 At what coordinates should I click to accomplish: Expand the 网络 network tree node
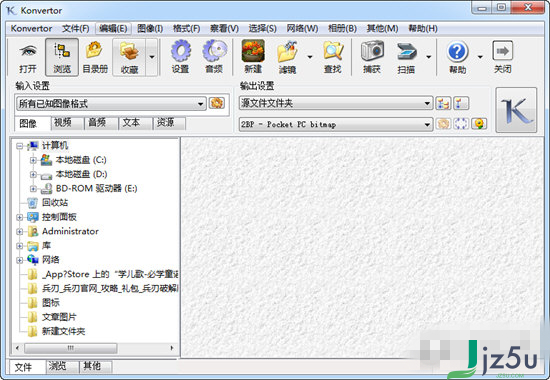[19, 260]
